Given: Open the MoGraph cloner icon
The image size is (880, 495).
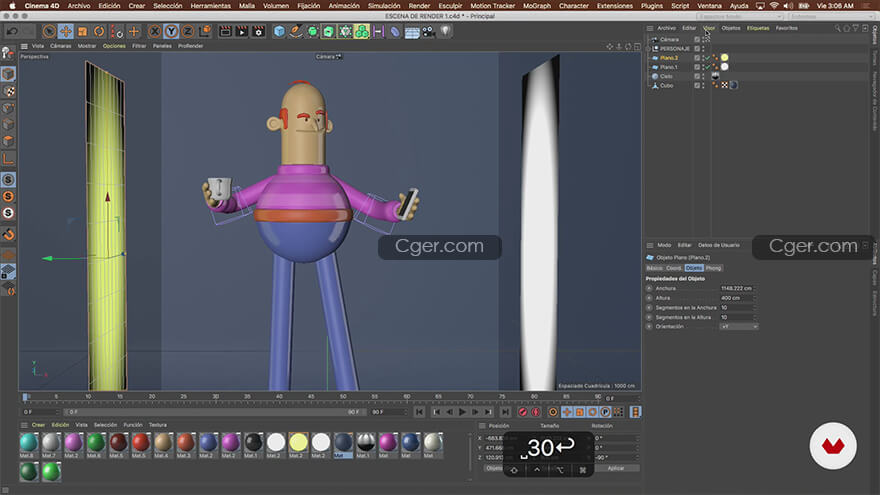Looking at the screenshot, I should click(x=362, y=31).
